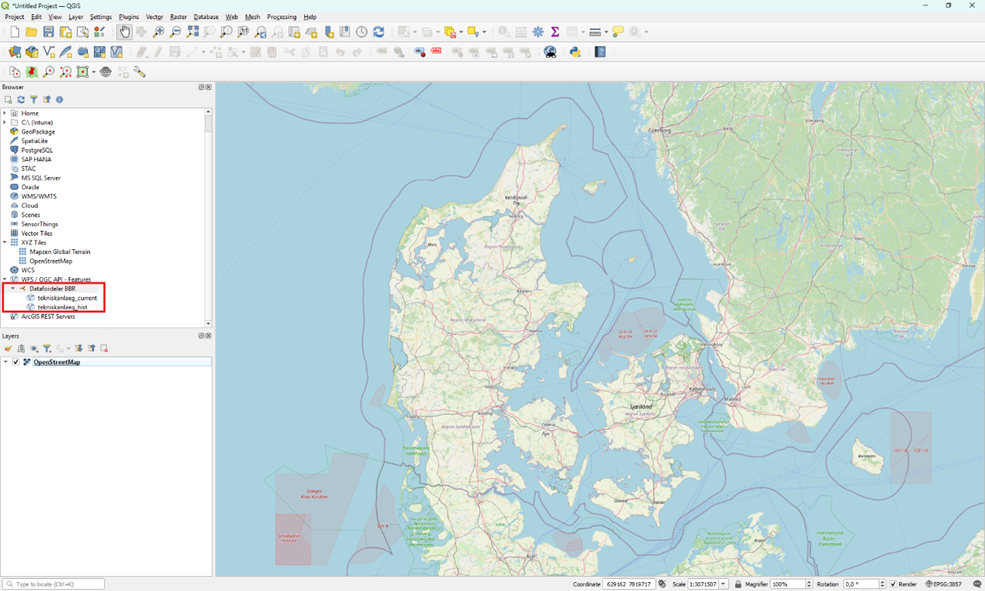Open the Processing menu

281,17
